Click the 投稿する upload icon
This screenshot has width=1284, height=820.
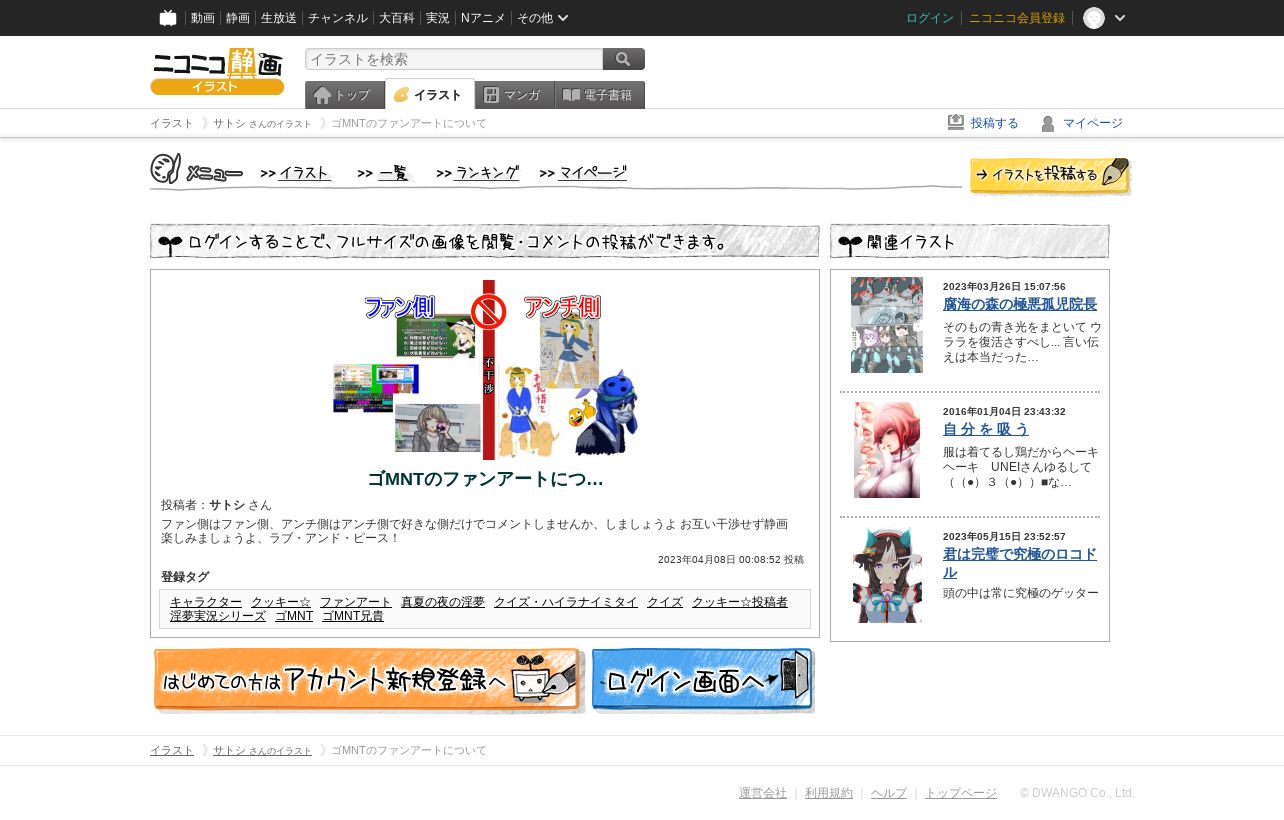[956, 122]
